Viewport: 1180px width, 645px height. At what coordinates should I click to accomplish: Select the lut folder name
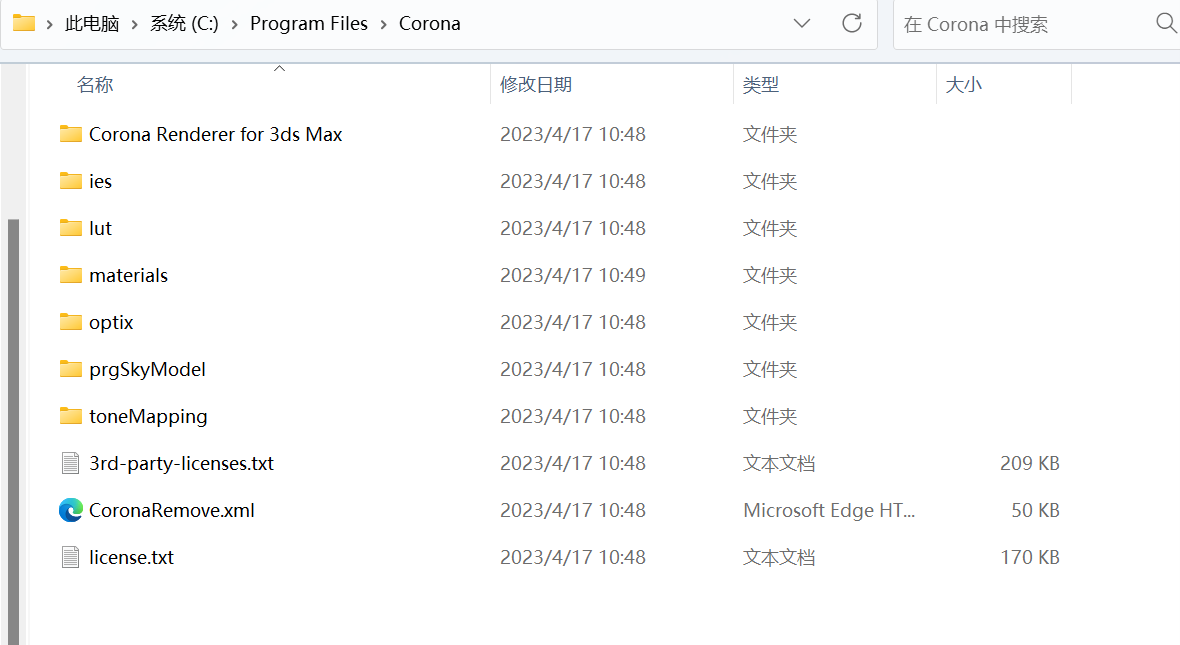[x=100, y=228]
